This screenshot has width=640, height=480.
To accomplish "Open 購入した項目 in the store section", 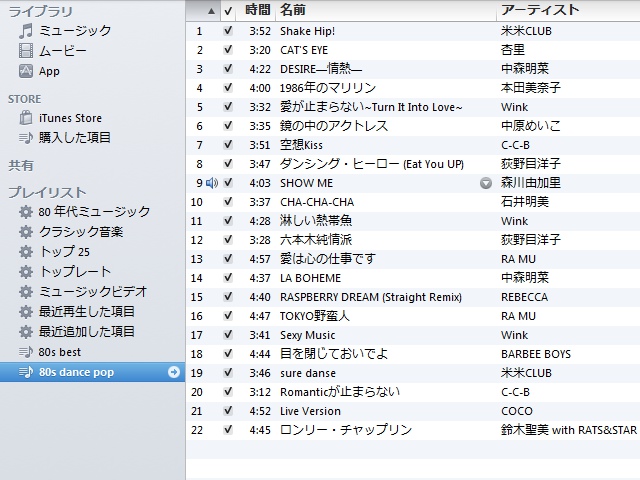I will click(x=74, y=138).
